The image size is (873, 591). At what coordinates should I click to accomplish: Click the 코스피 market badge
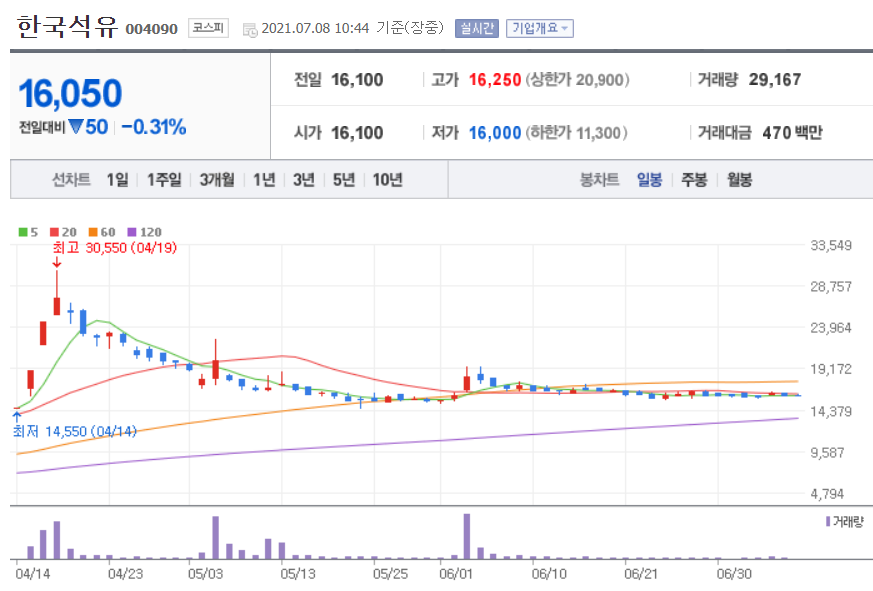coord(208,28)
